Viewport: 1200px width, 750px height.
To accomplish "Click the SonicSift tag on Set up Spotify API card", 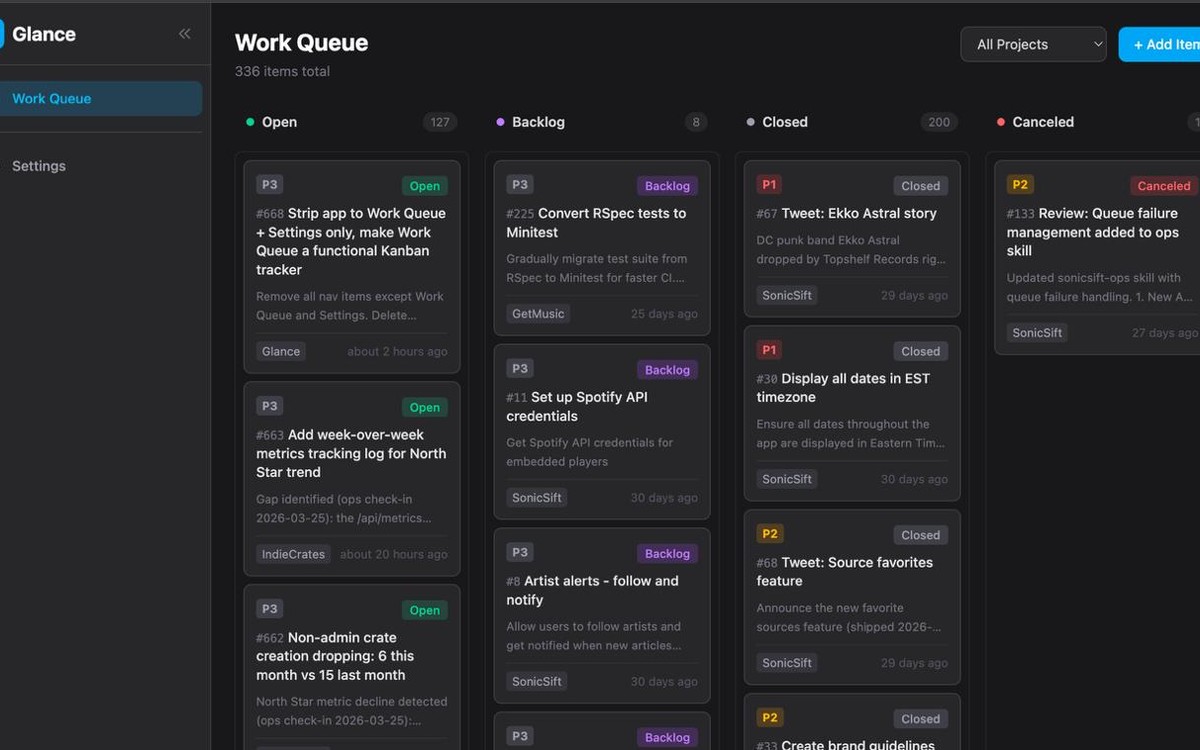I will [x=537, y=497].
